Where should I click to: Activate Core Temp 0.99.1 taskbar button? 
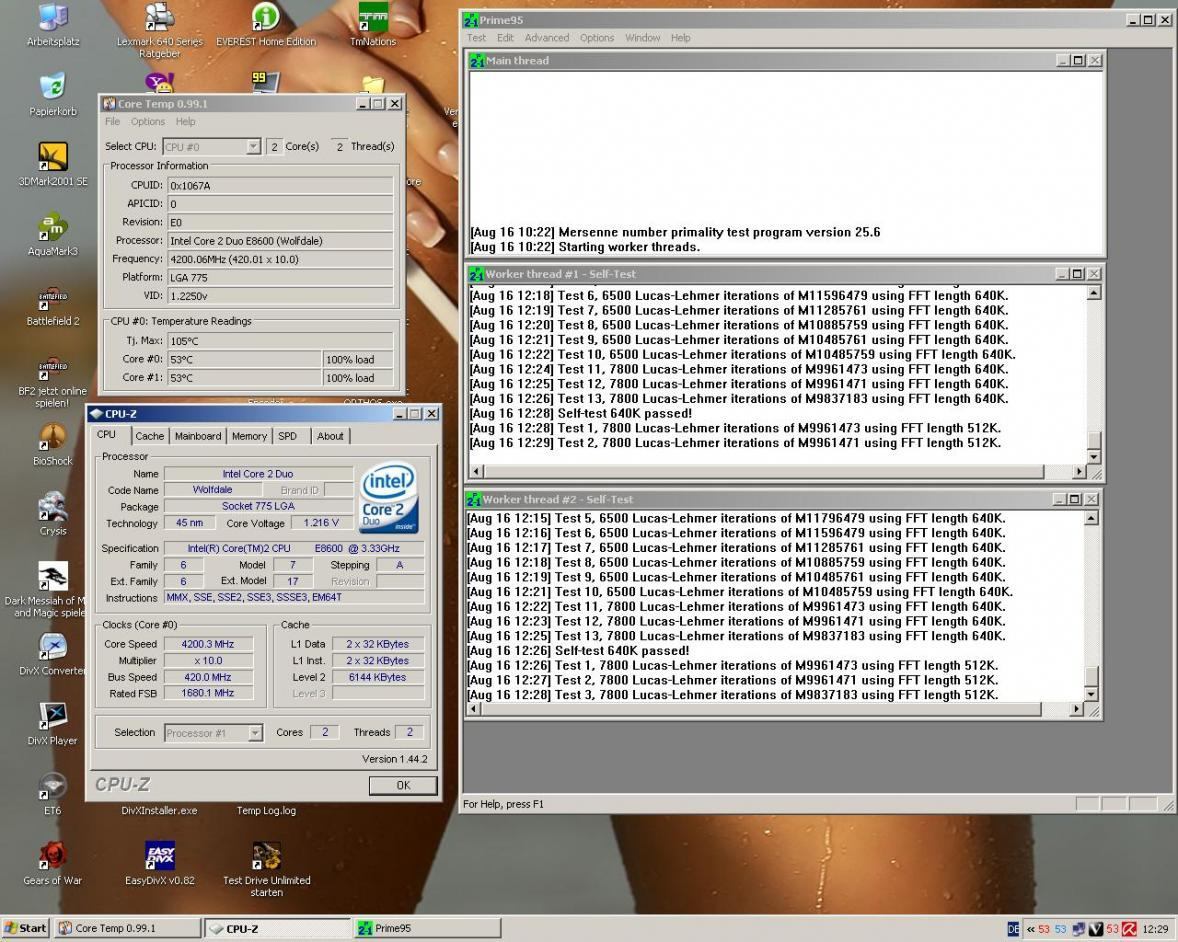(128, 928)
